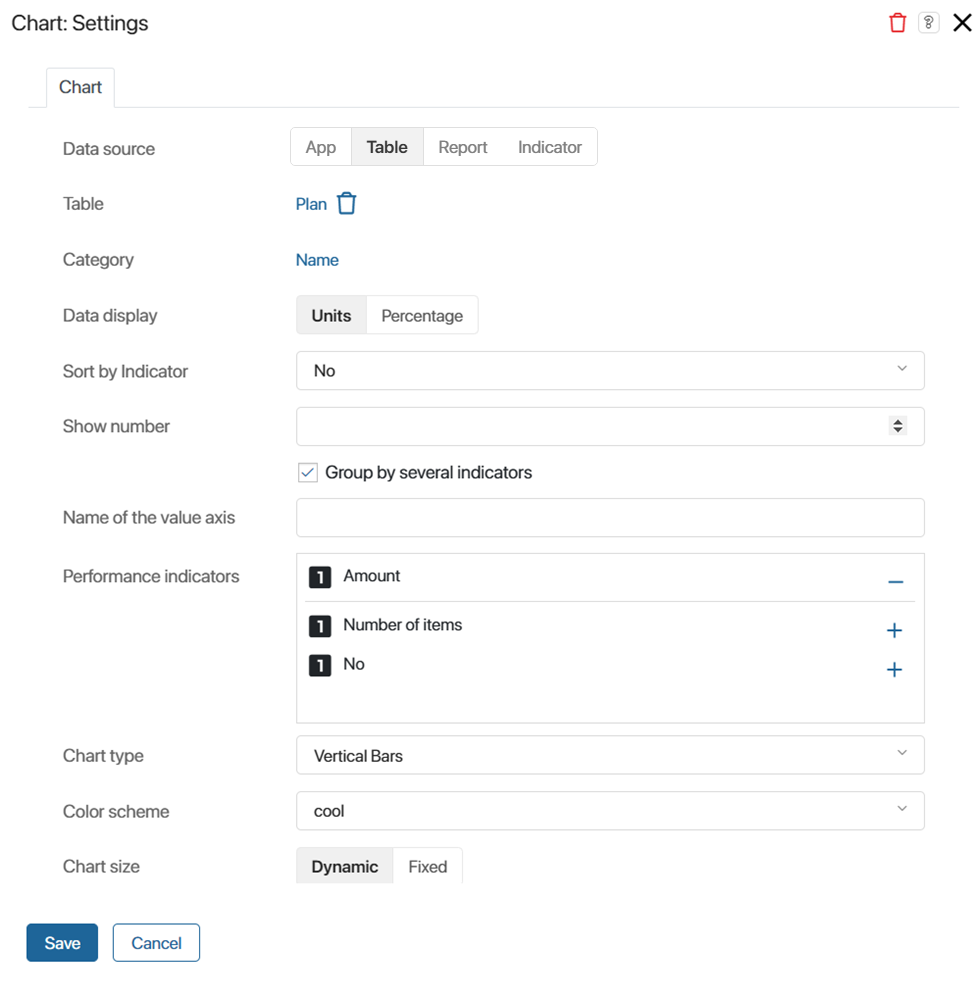Remove Amount indicator with minus icon
974x981 pixels.
click(x=895, y=582)
